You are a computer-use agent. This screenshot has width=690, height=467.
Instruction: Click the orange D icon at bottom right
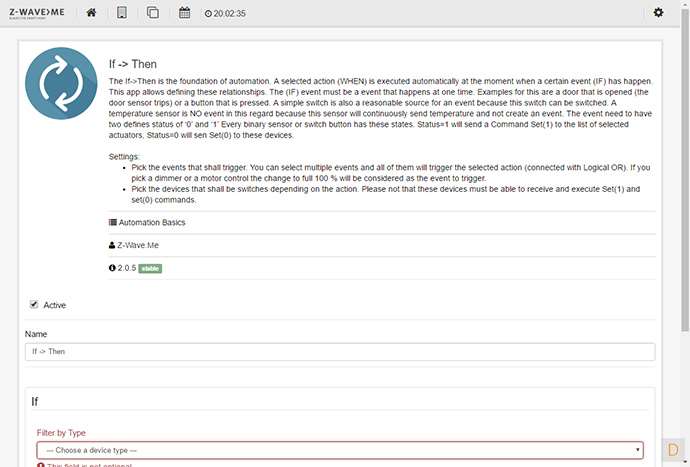672,450
